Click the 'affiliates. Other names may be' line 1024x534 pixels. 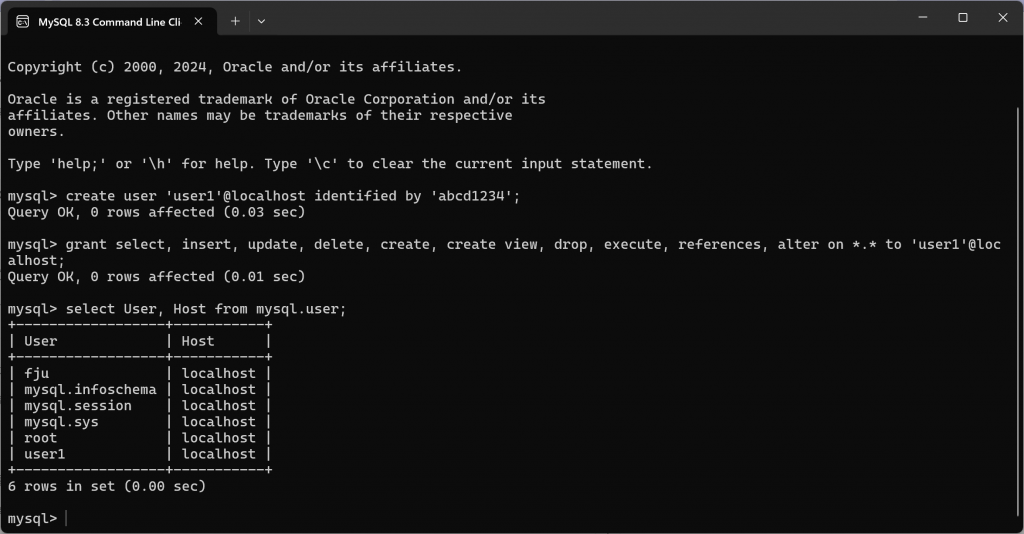[260, 116]
